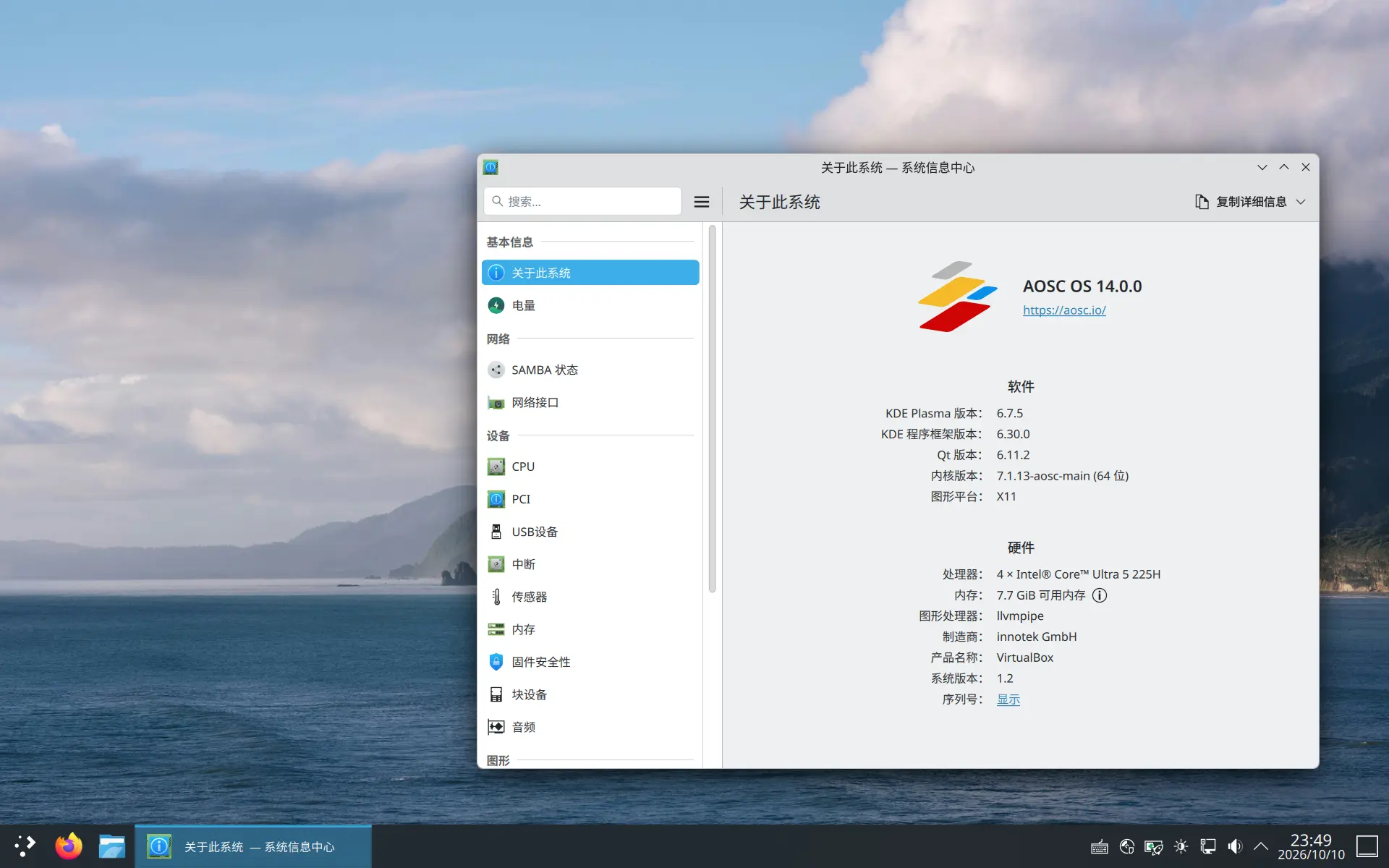Open the 音频 audio page
The image size is (1389, 868).
tap(590, 727)
